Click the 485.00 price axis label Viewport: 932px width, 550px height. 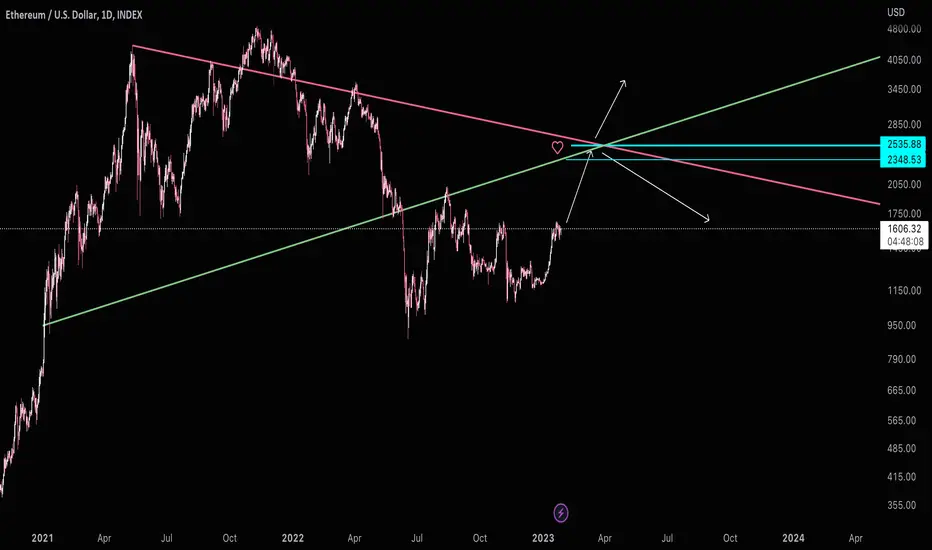(904, 448)
